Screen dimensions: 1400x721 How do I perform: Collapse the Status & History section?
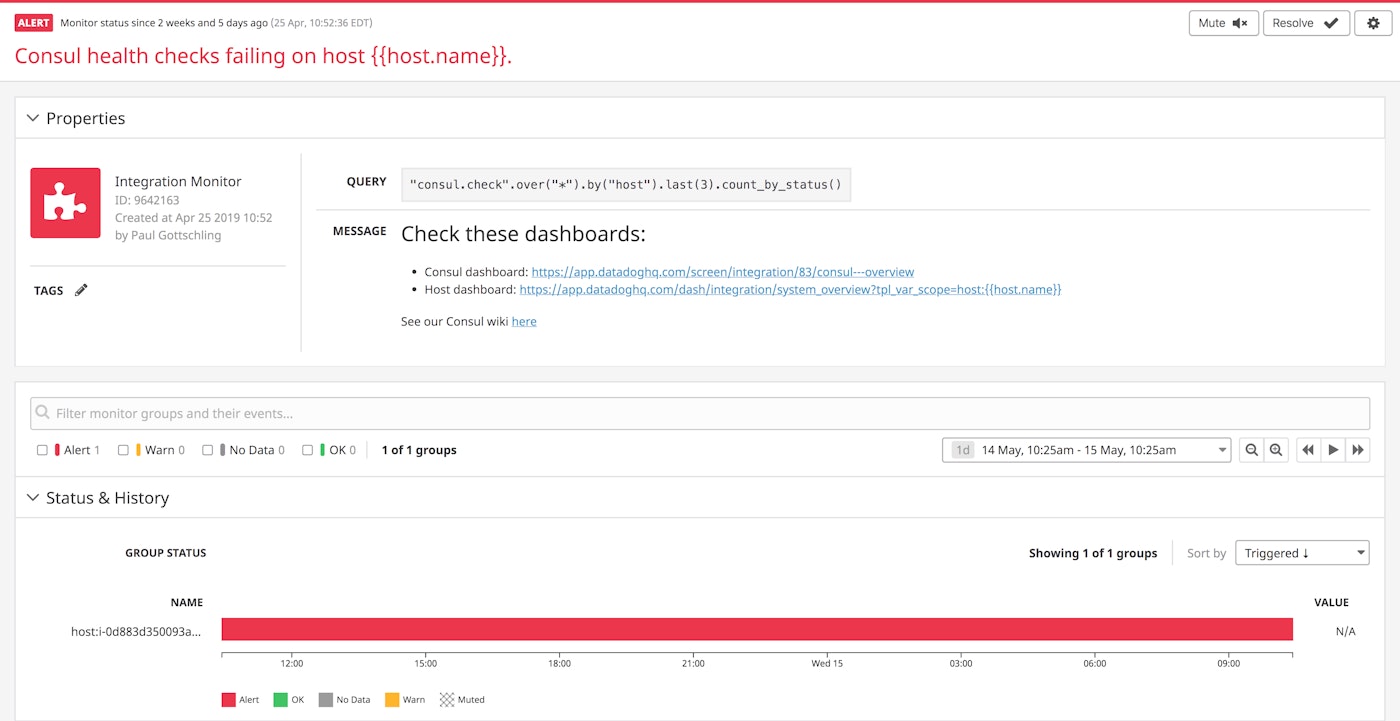click(x=33, y=498)
